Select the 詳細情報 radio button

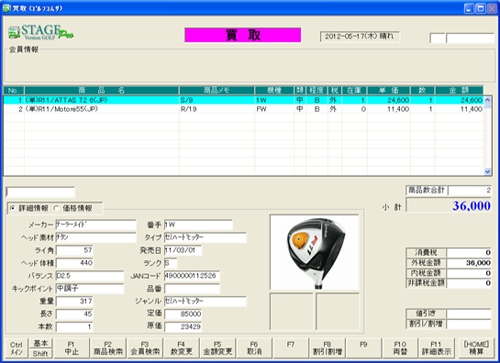[13, 208]
